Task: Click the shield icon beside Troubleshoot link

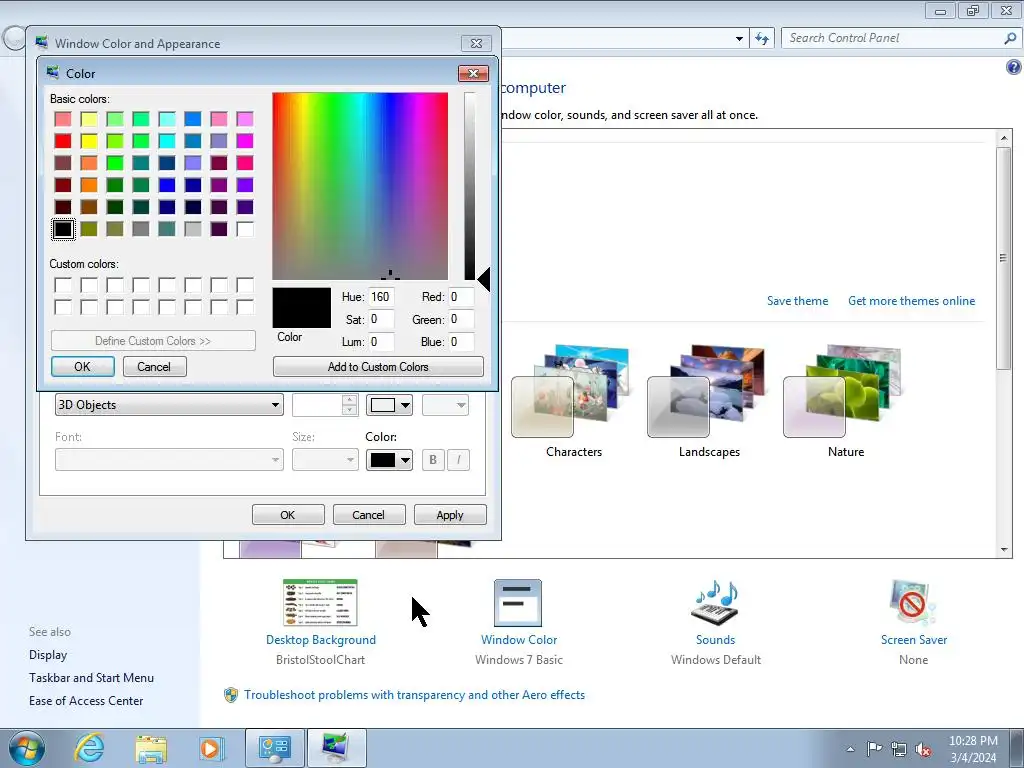Action: point(231,695)
